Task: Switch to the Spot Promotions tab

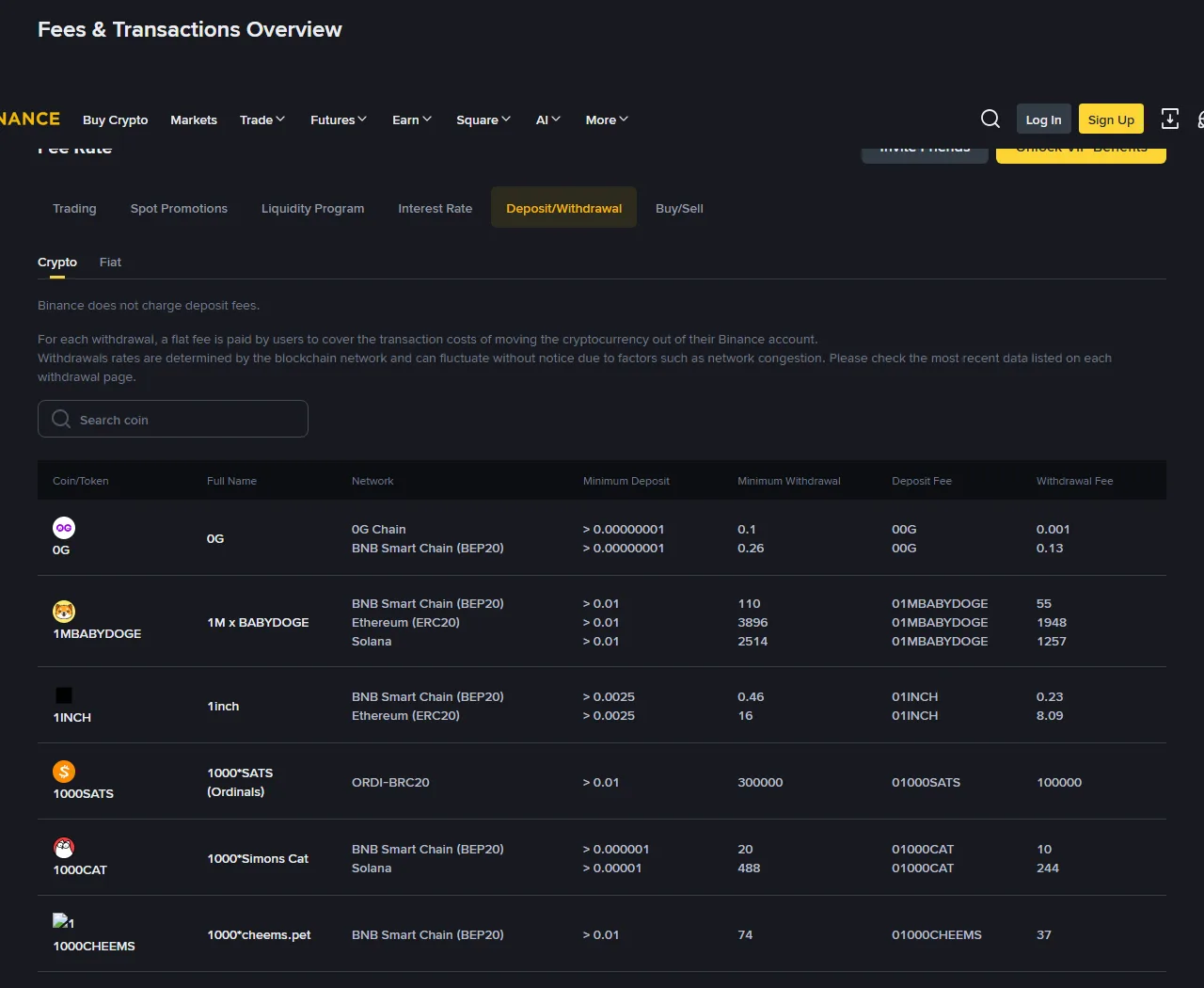Action: point(179,208)
